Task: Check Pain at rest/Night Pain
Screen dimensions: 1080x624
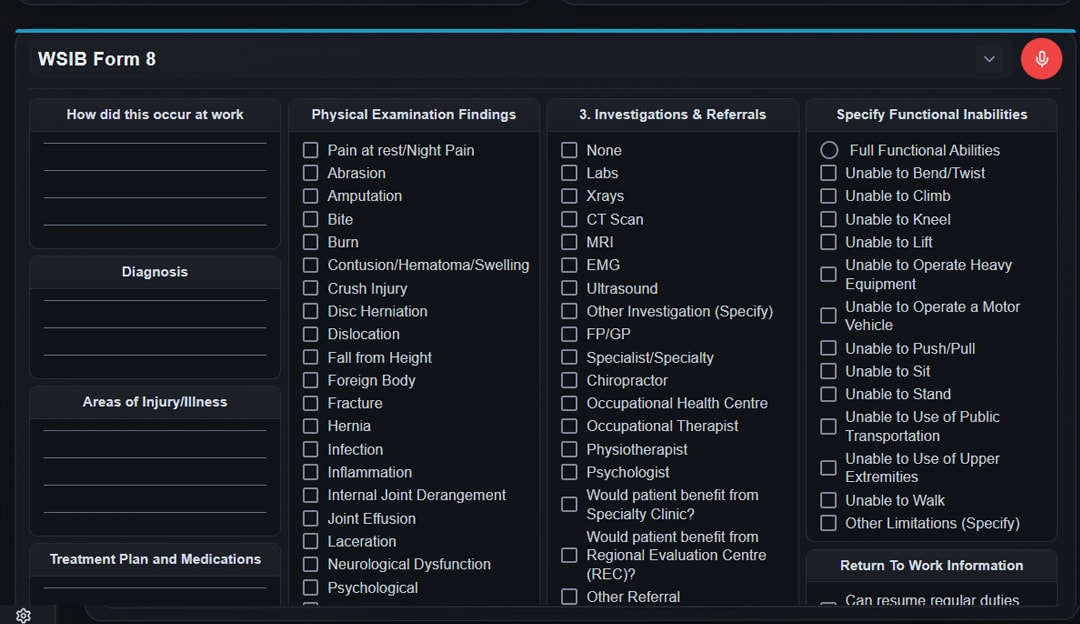Action: click(311, 150)
